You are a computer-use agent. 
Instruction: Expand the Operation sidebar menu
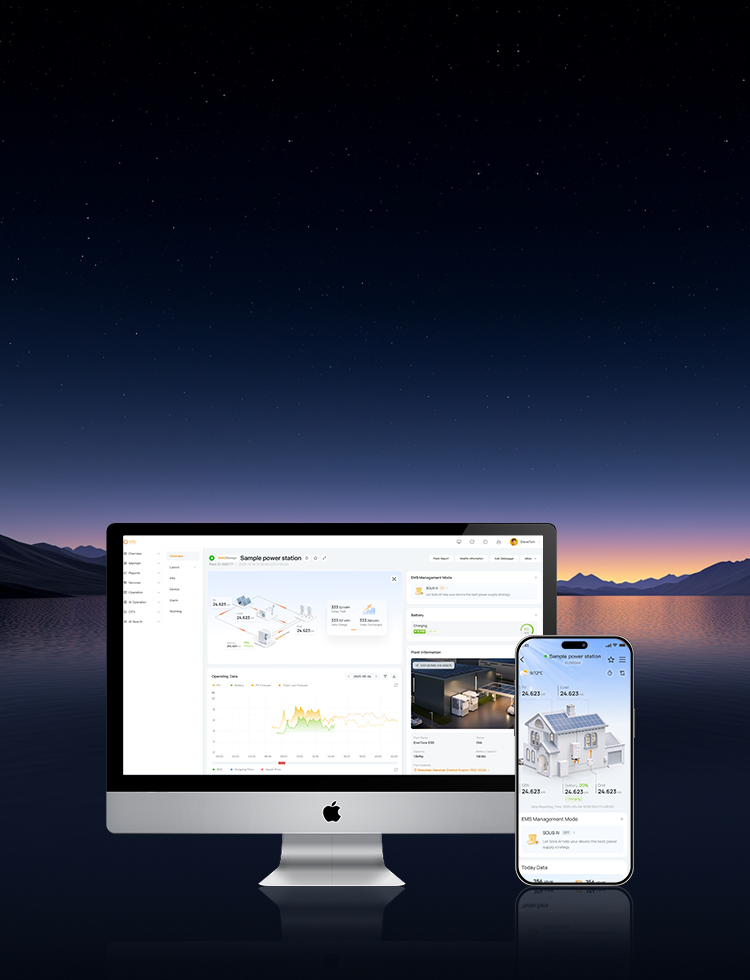136,593
